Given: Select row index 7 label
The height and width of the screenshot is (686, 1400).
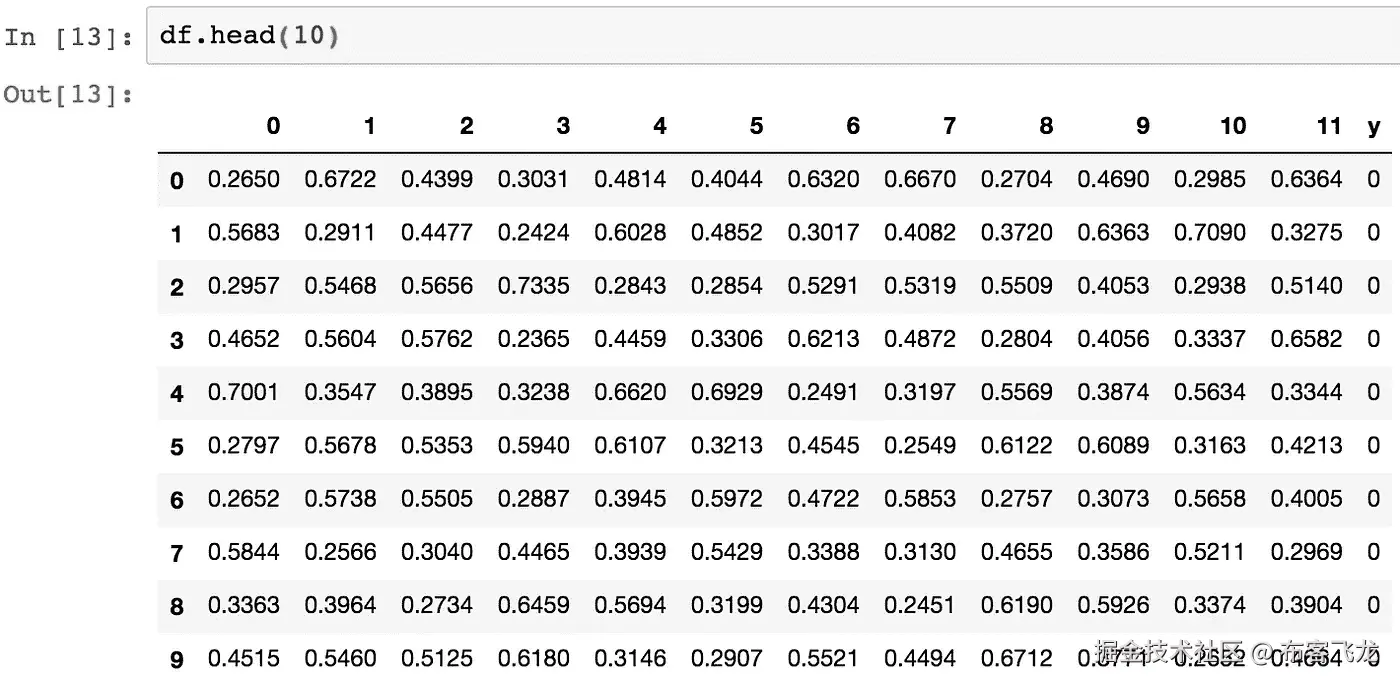Looking at the screenshot, I should (177, 553).
